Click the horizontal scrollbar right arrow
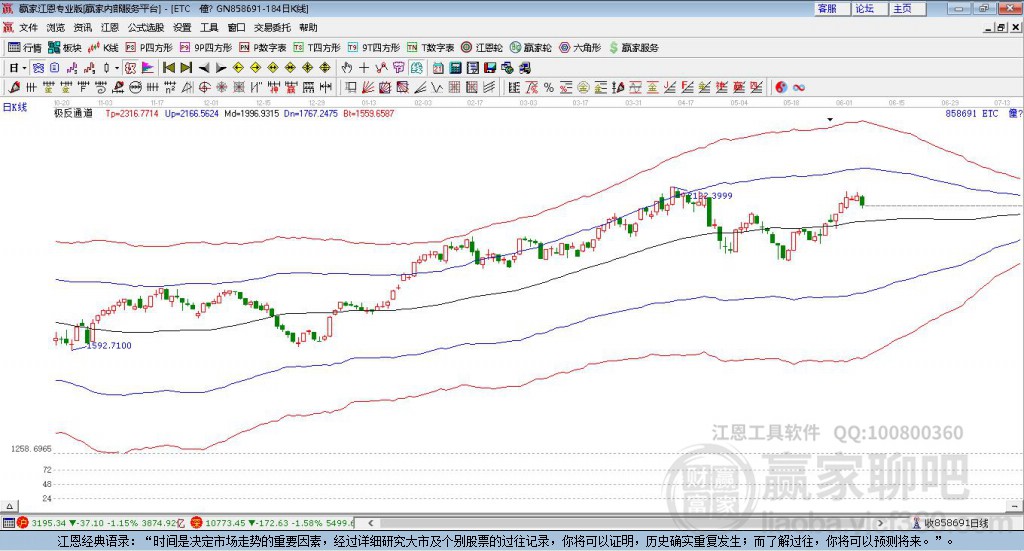Viewport: 1024px width, 551px height. click(880, 523)
